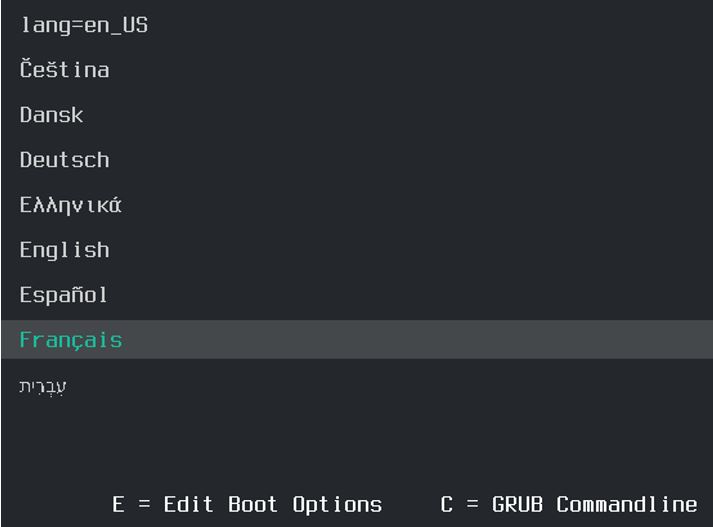Image resolution: width=713 pixels, height=527 pixels.
Task: Pick the Spanish language row
Action: pos(63,295)
